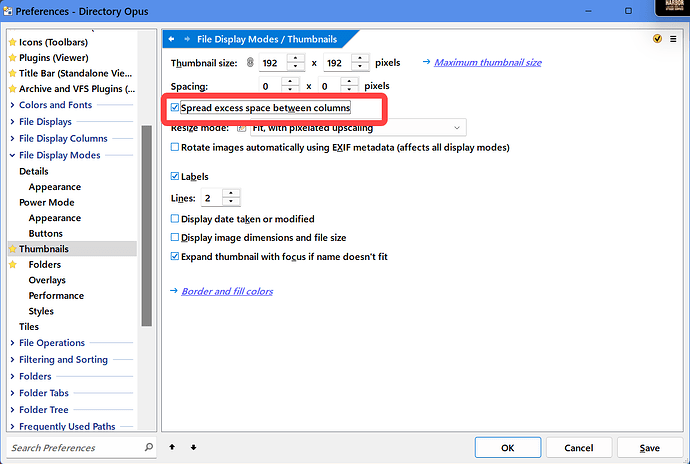Click the OK button
690x464 pixels.
point(508,448)
